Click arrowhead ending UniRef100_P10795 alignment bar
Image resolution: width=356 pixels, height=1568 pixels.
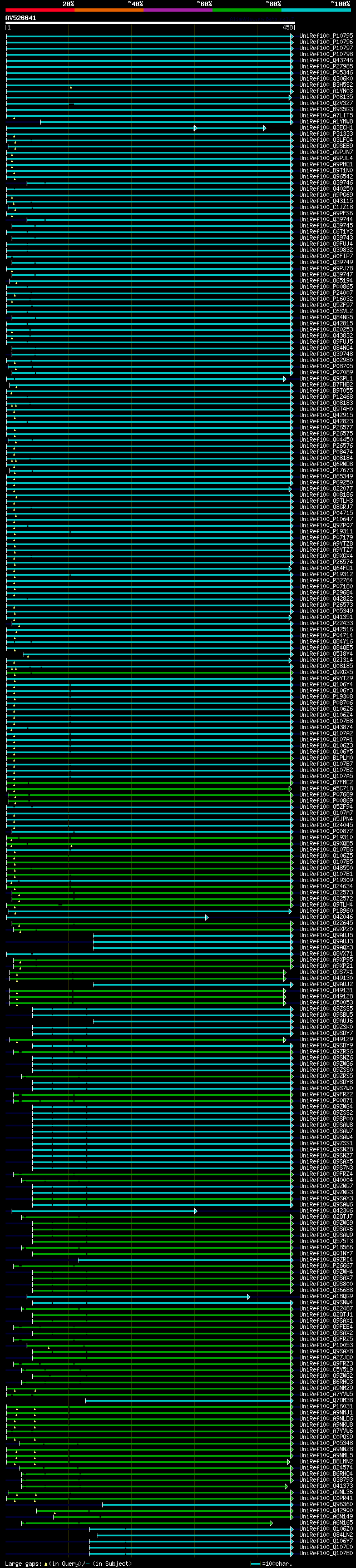tap(292, 36)
